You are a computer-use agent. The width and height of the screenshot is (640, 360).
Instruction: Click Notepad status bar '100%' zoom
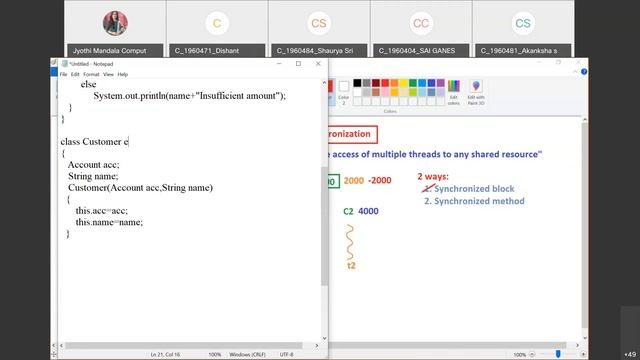pyautogui.click(x=215, y=354)
